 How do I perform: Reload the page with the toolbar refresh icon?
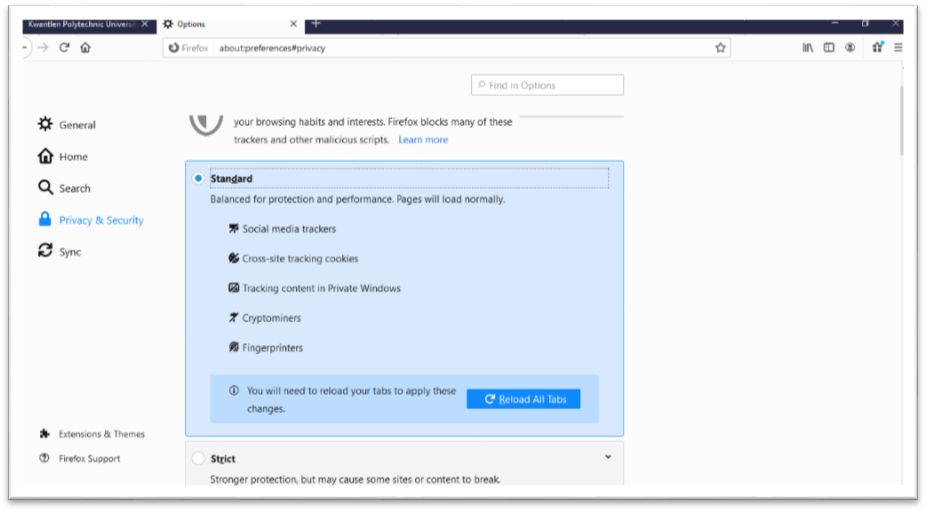click(x=65, y=47)
